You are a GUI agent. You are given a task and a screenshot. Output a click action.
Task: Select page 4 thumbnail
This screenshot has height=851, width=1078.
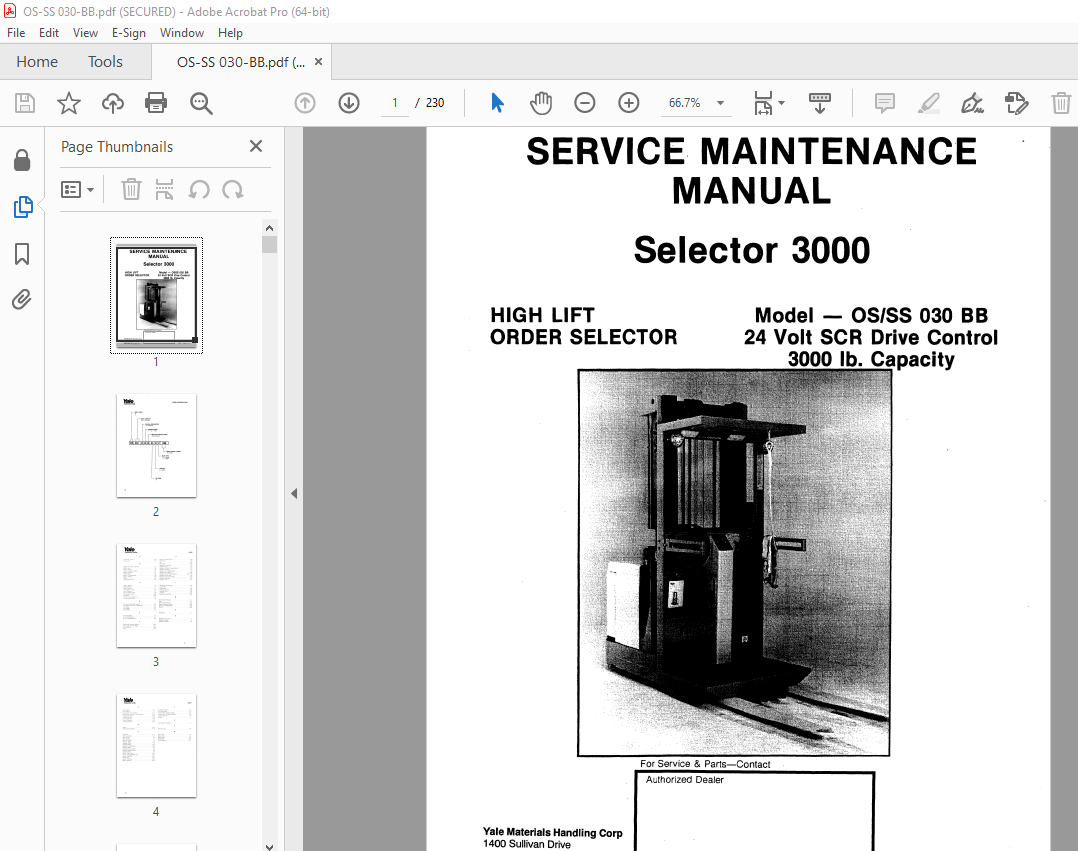pos(157,746)
